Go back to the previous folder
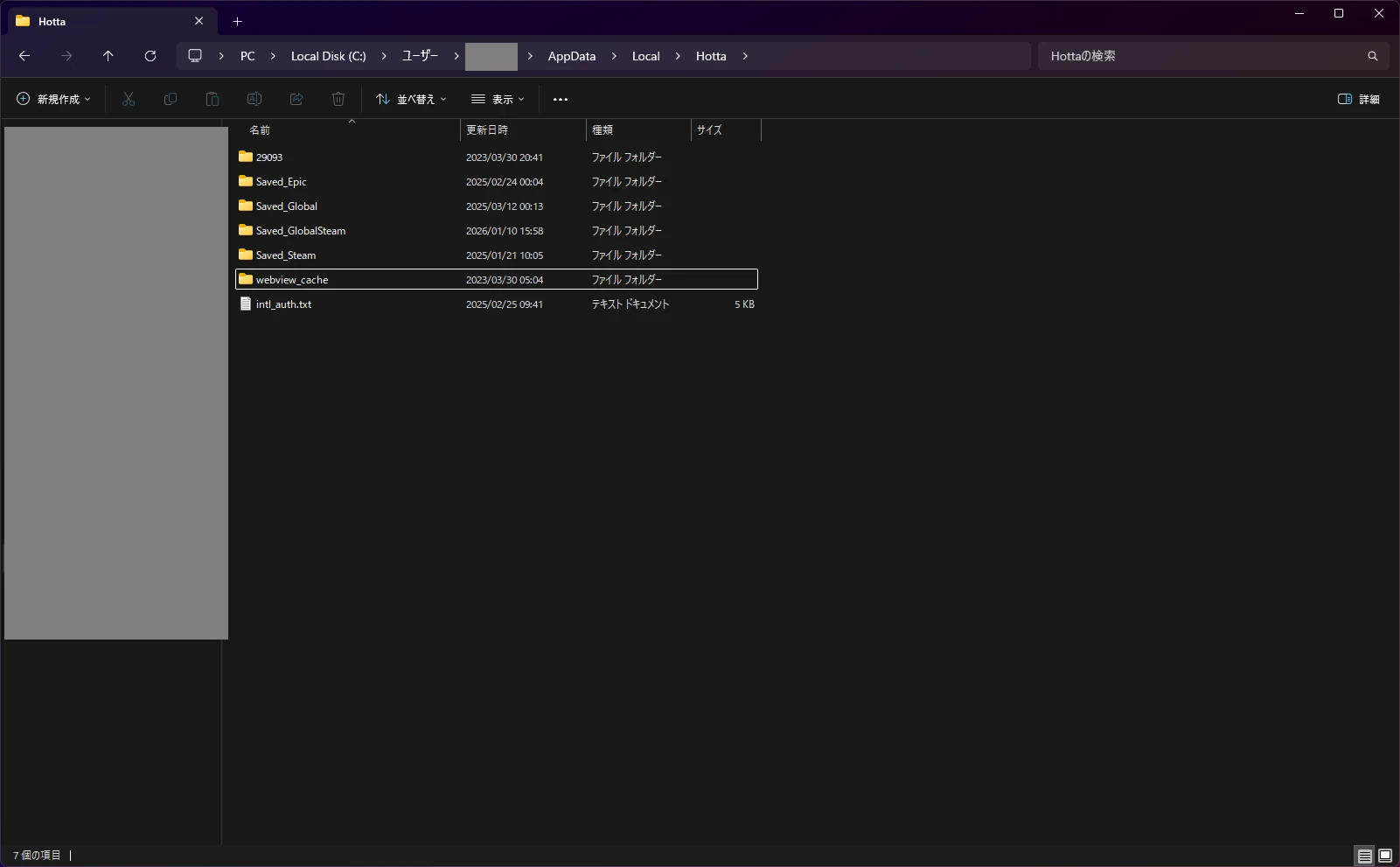The height and width of the screenshot is (867, 1400). pos(24,56)
